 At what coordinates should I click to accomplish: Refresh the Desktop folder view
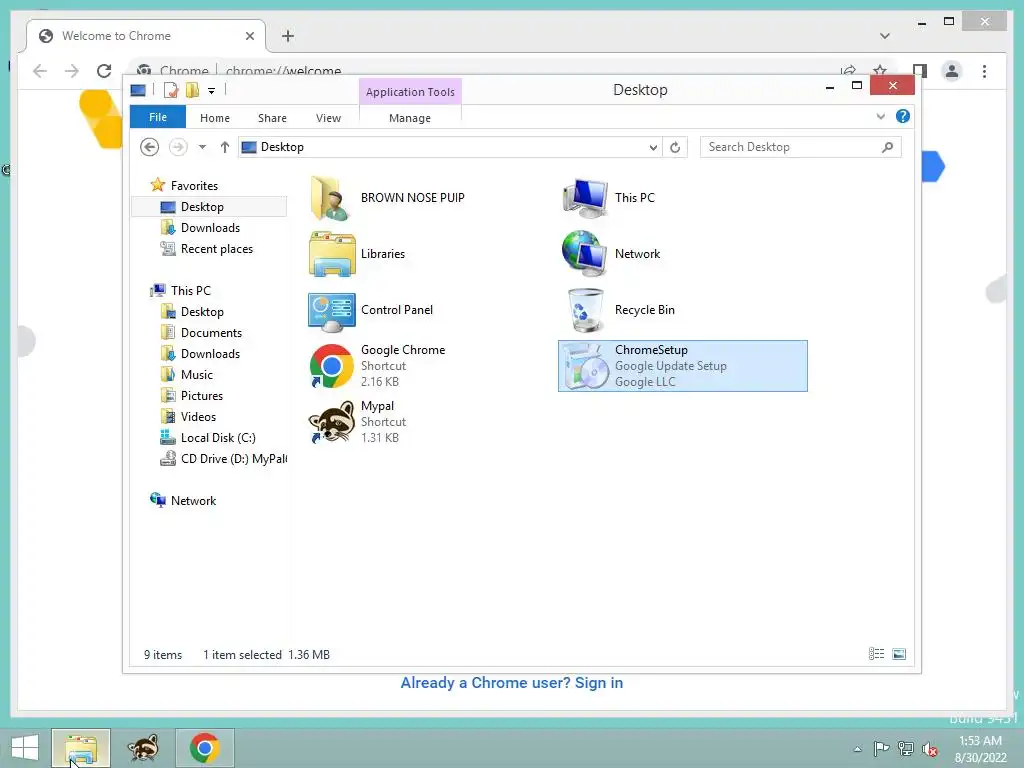(x=675, y=147)
